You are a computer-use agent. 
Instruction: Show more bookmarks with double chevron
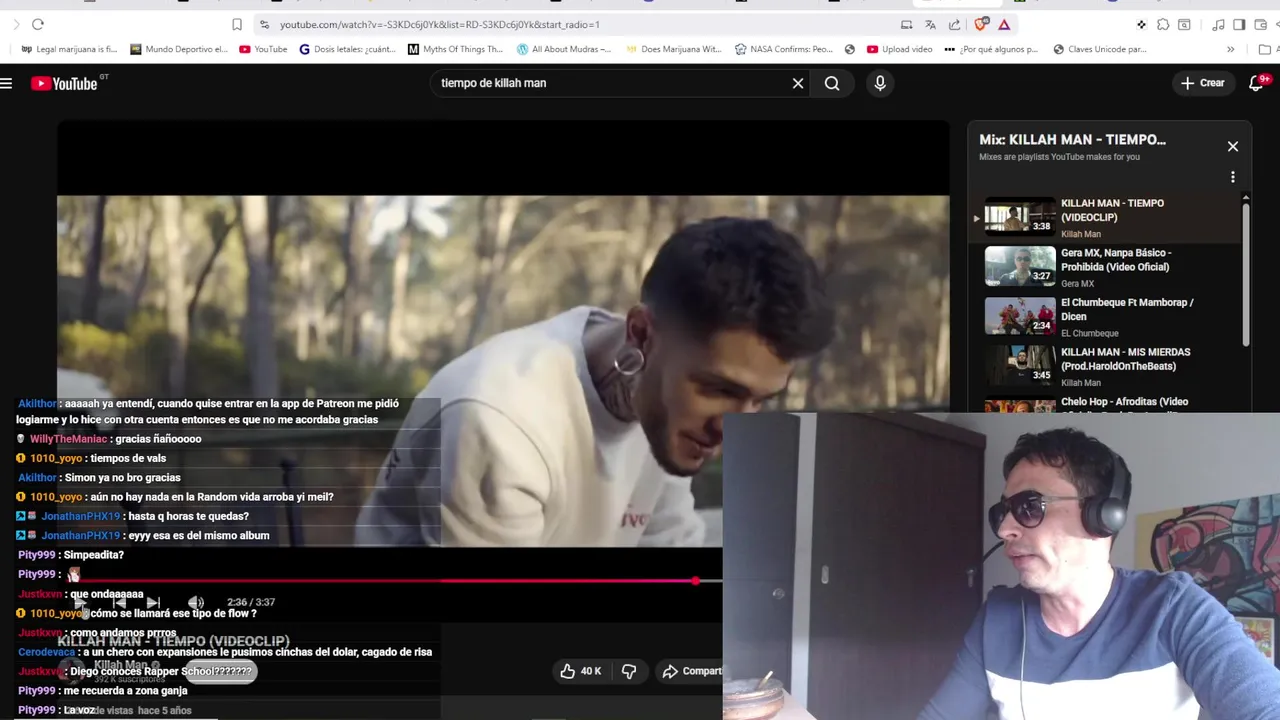(1231, 49)
